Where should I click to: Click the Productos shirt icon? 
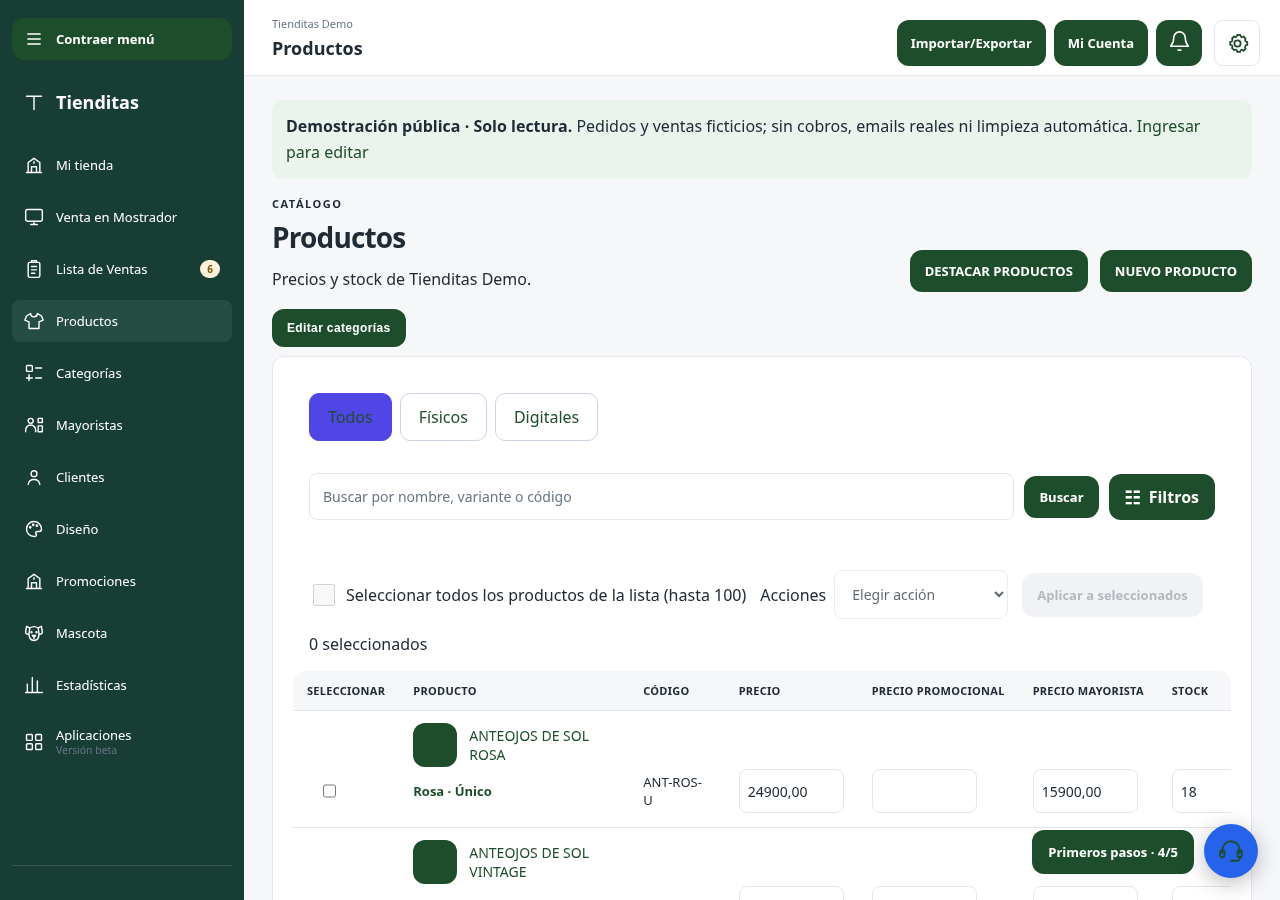34,321
